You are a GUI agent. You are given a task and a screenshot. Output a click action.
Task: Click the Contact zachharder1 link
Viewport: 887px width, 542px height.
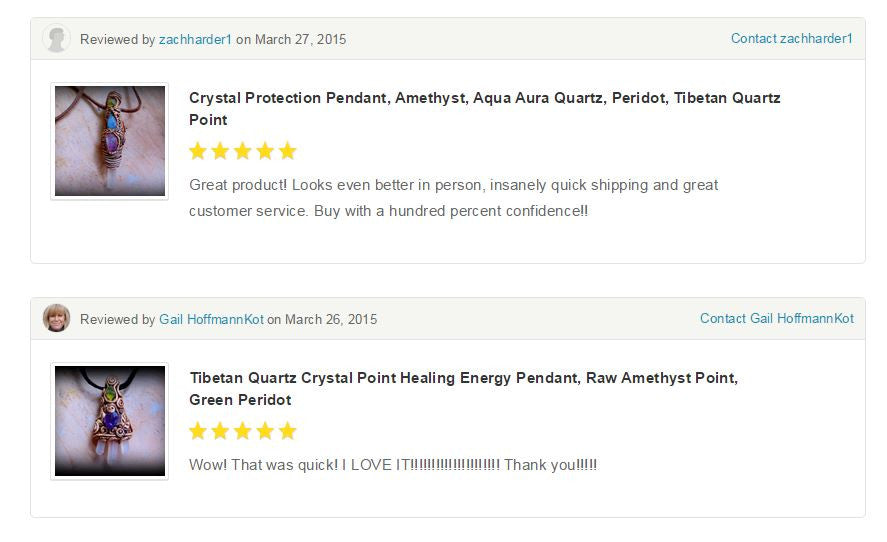click(791, 38)
